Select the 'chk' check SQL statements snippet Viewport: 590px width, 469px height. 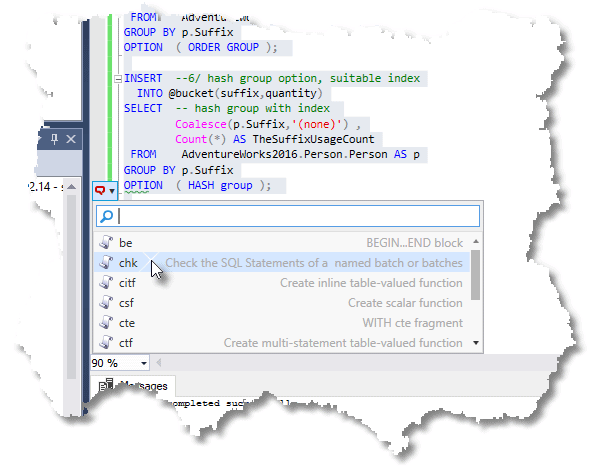[281, 263]
